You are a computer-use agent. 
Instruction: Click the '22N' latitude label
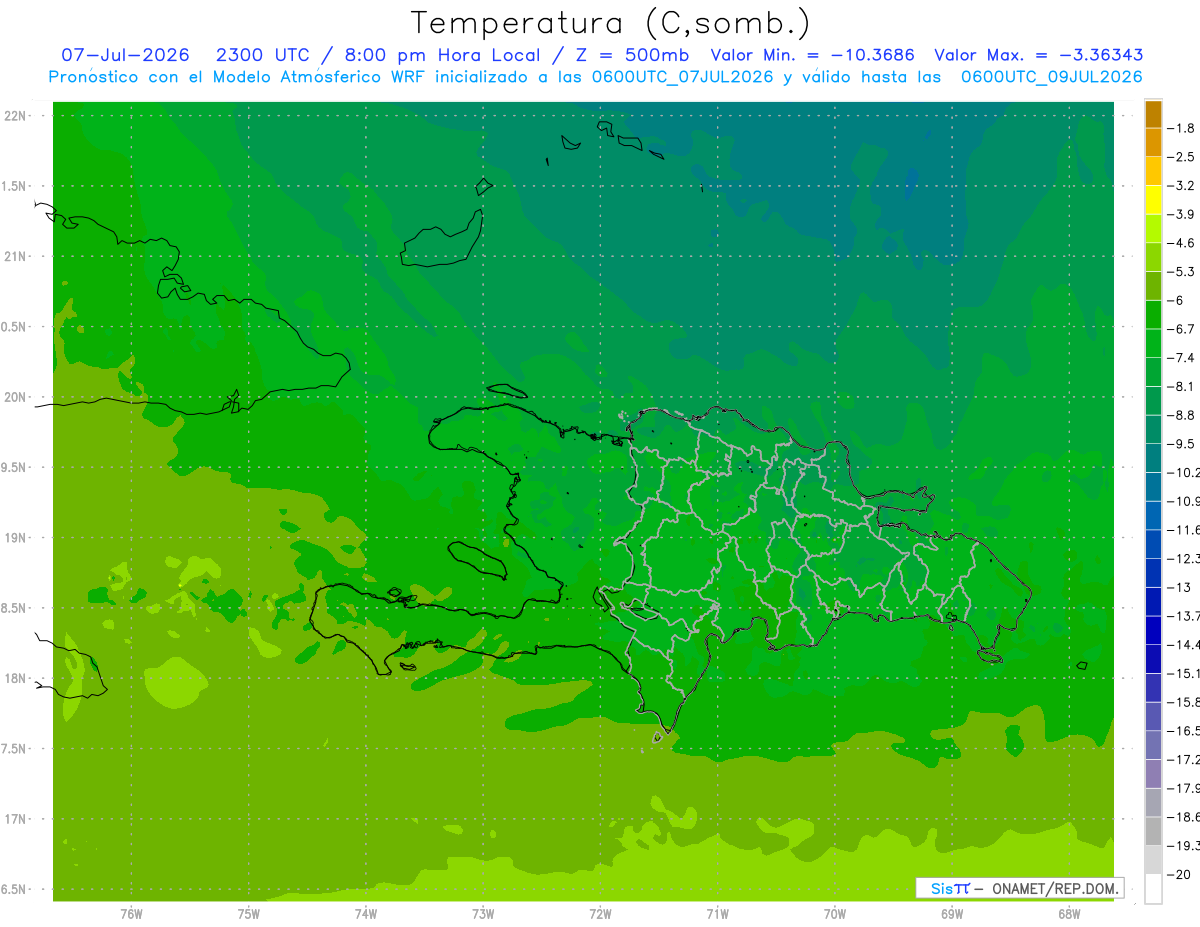tap(15, 116)
